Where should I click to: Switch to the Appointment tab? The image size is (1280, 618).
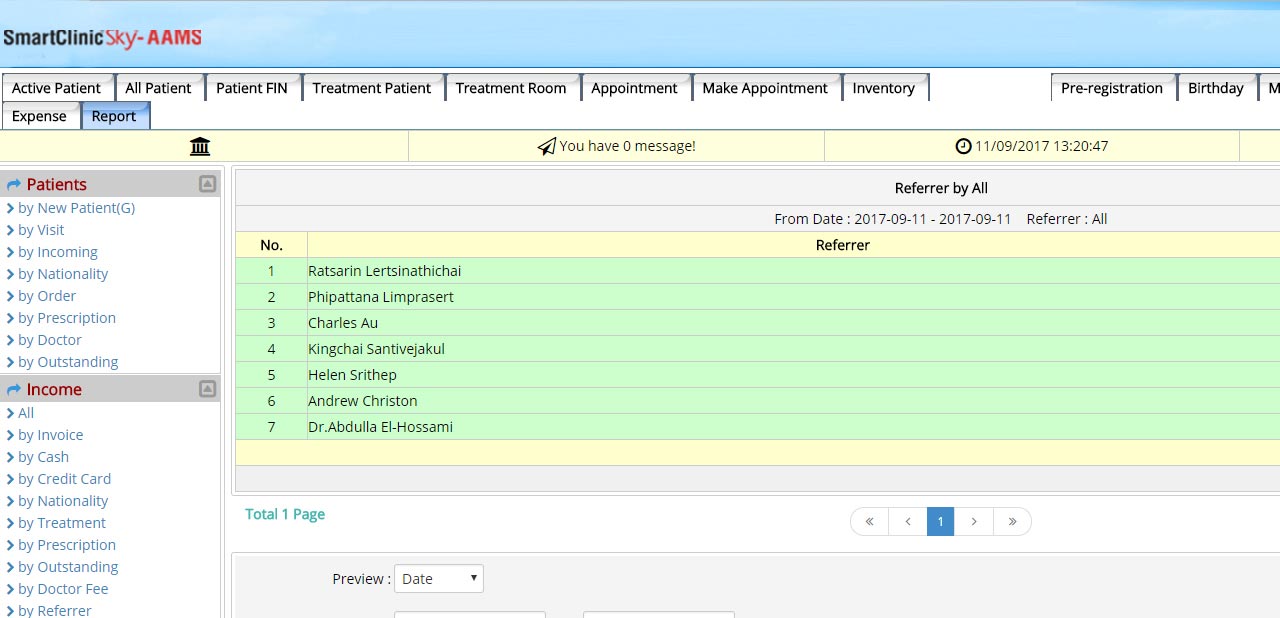634,88
